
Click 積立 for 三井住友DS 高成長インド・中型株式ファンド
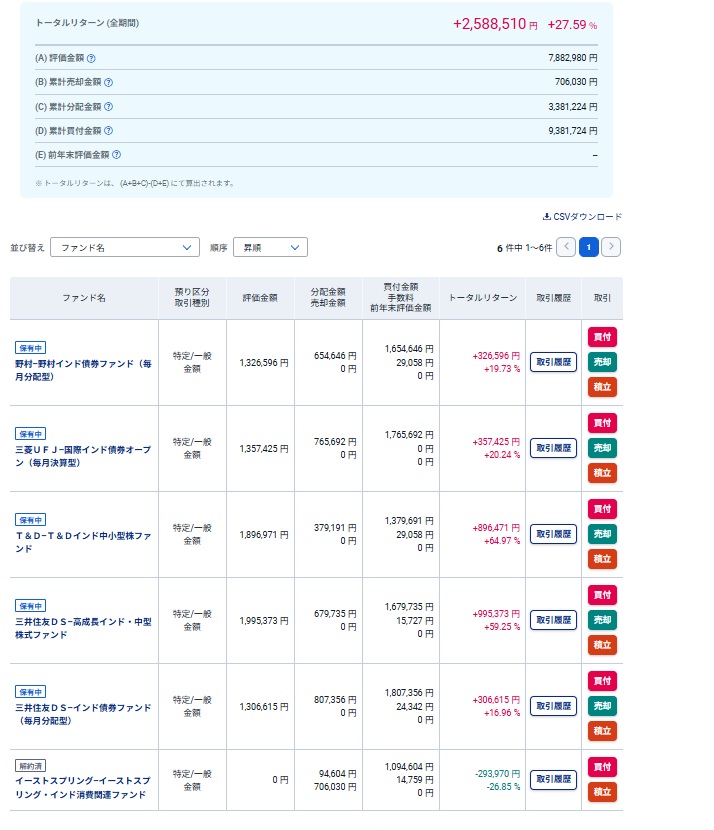point(602,645)
